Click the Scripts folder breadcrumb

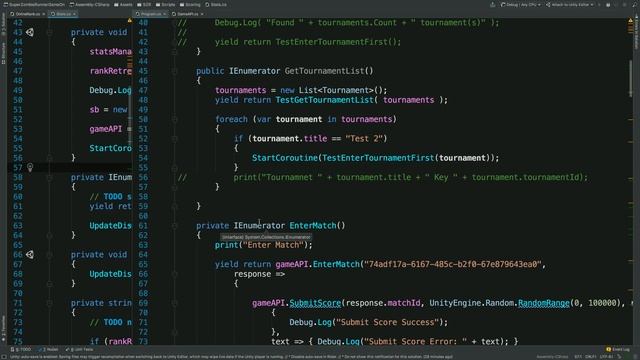(166, 4)
